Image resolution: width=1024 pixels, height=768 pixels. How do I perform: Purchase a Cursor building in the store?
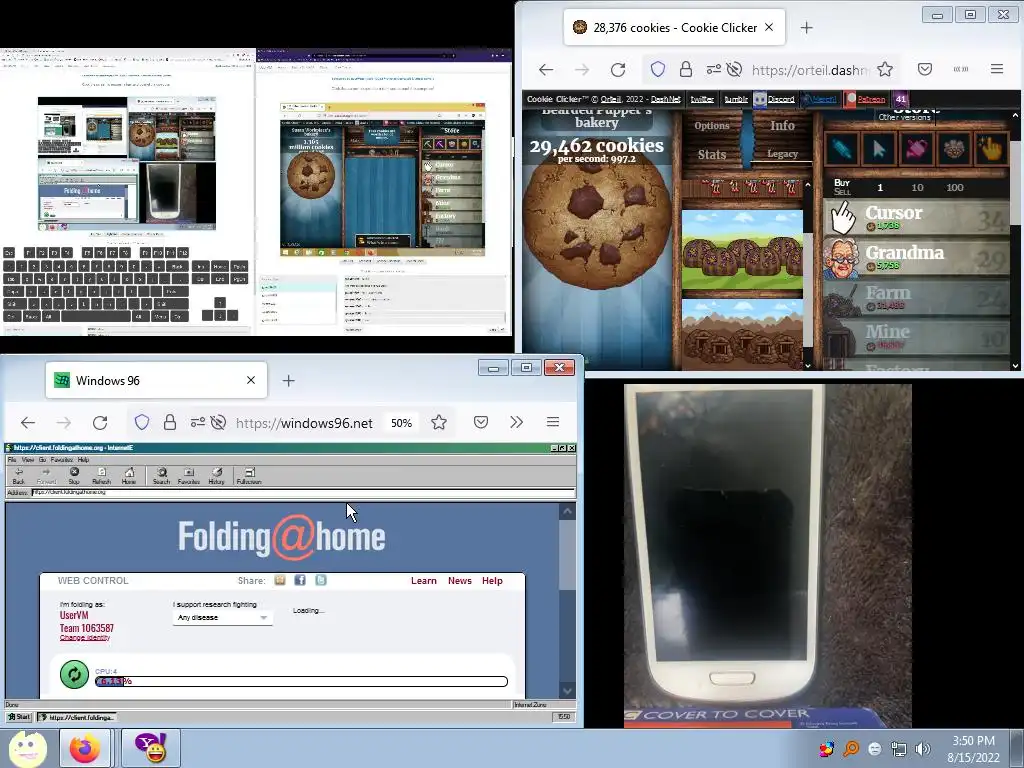point(917,218)
